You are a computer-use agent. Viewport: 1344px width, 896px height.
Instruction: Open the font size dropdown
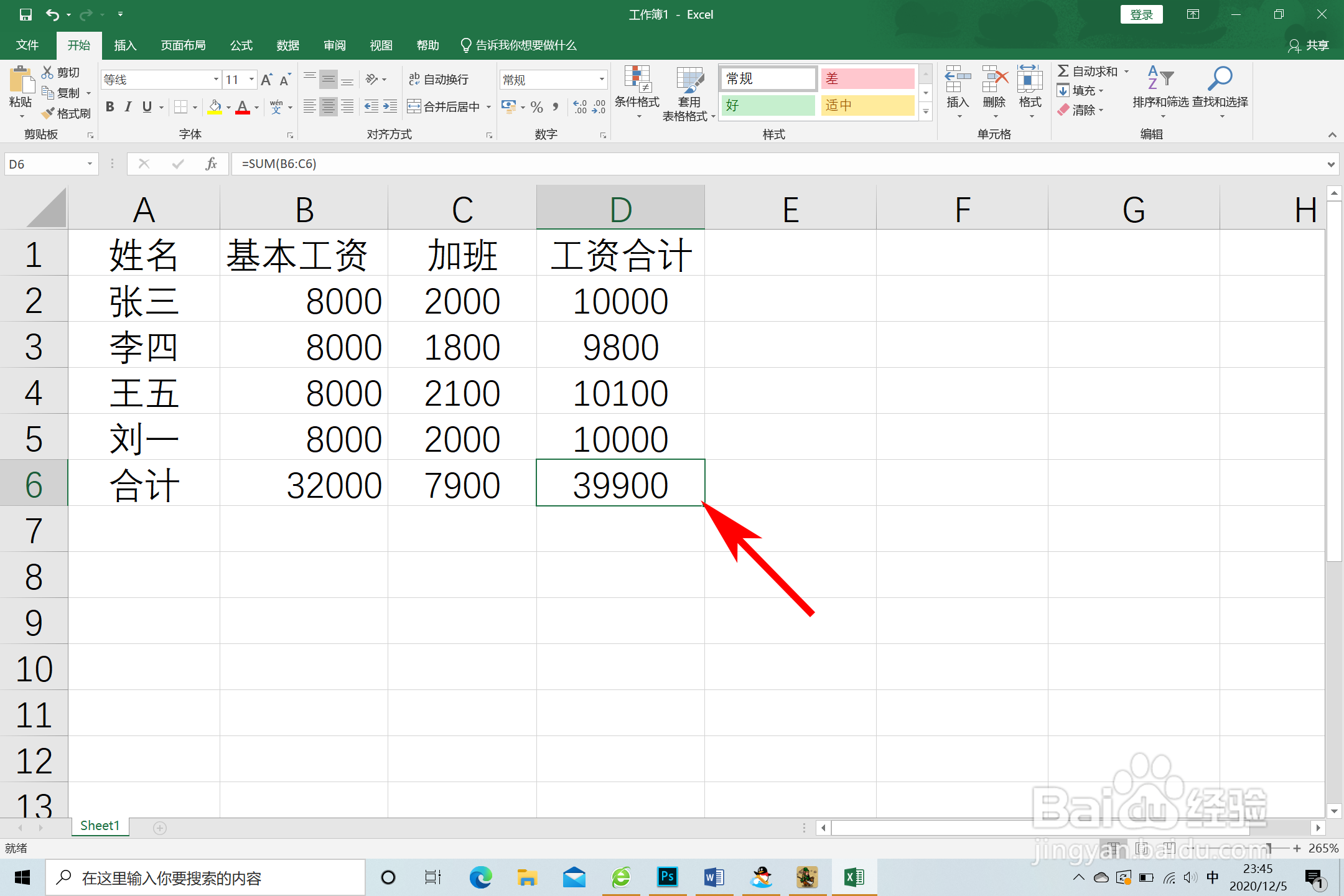pyautogui.click(x=251, y=80)
